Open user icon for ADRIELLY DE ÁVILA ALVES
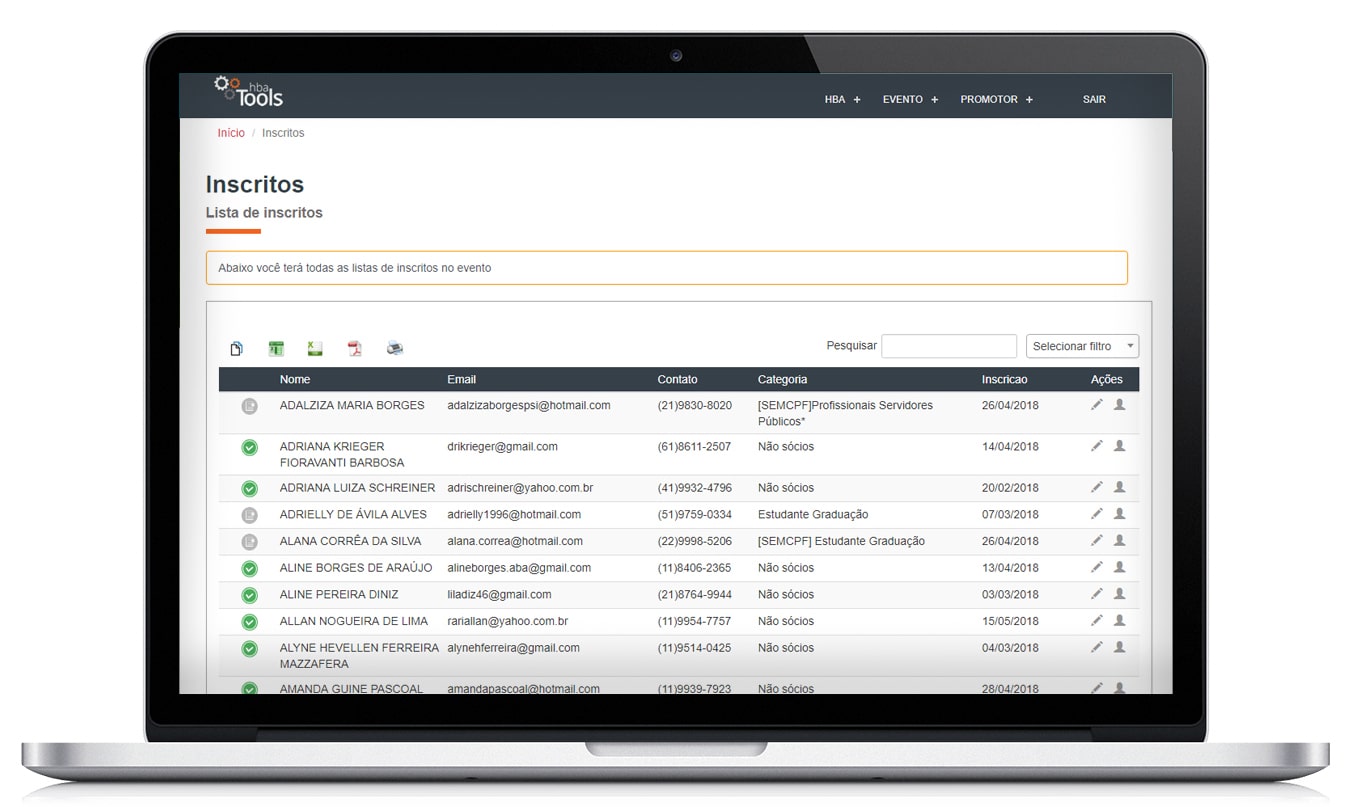1350x807 pixels. click(x=1120, y=513)
